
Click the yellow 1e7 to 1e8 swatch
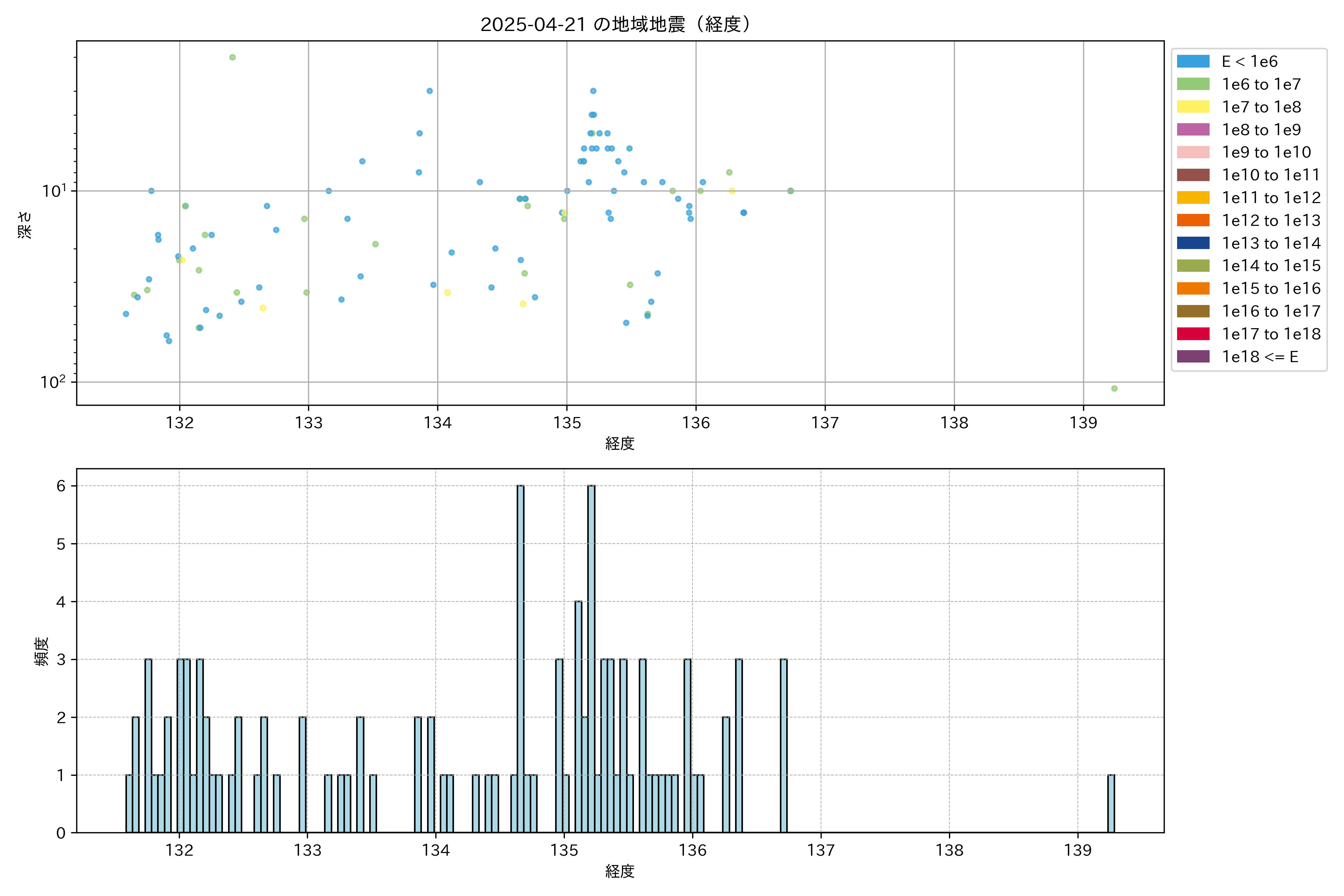coord(1192,107)
